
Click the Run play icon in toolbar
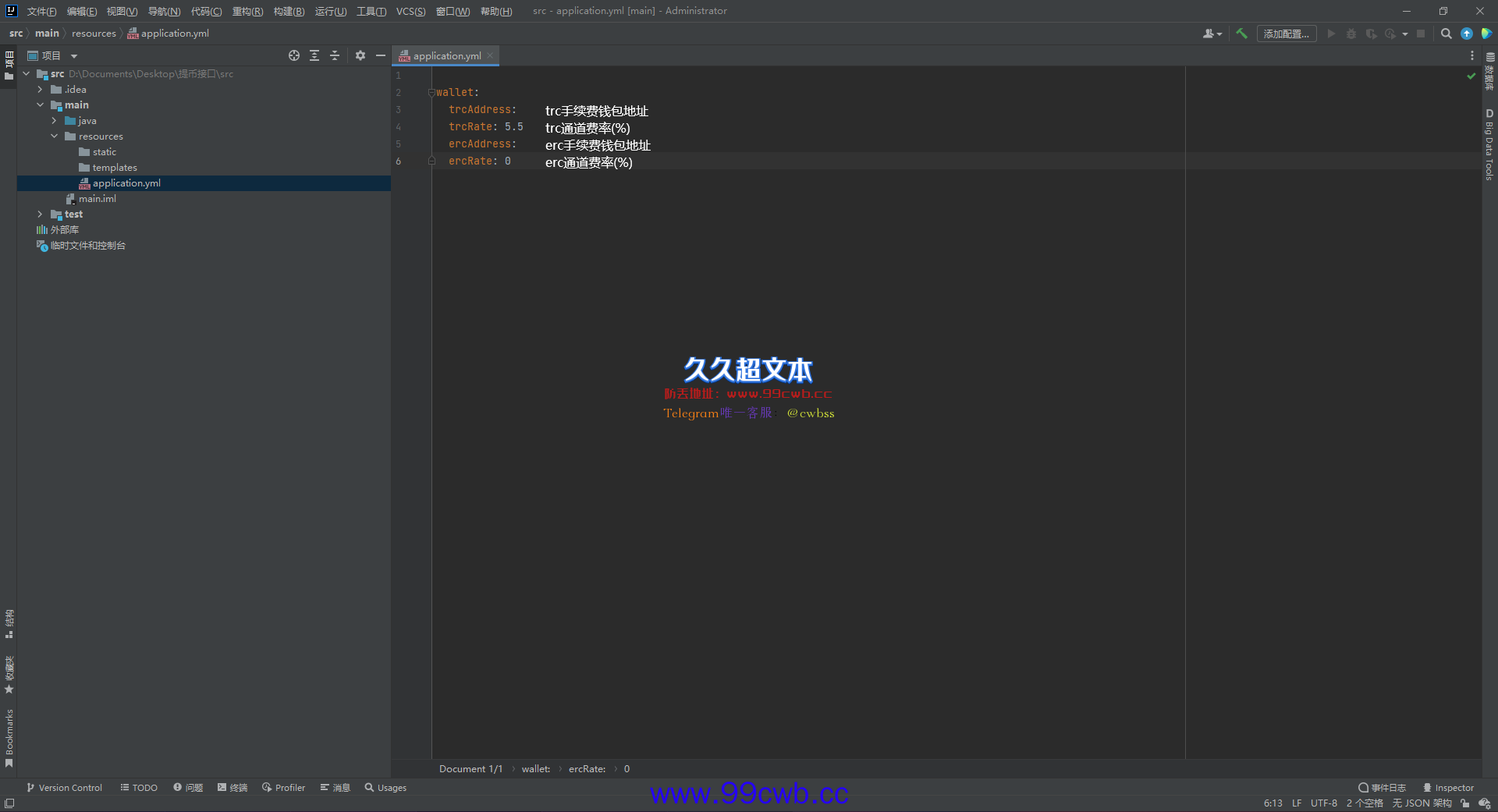point(1332,34)
